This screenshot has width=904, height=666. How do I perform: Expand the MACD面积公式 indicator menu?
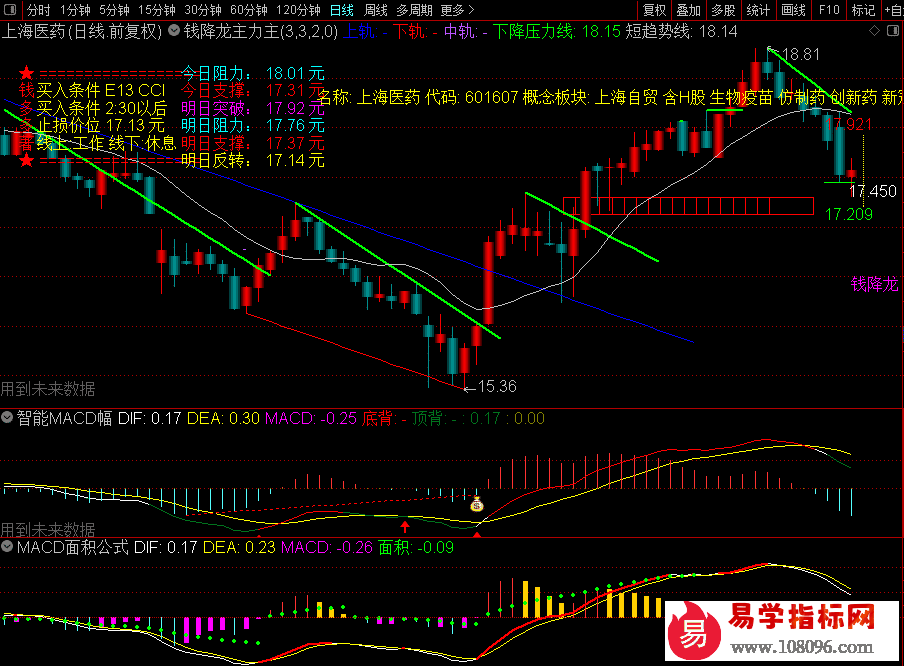(9, 547)
